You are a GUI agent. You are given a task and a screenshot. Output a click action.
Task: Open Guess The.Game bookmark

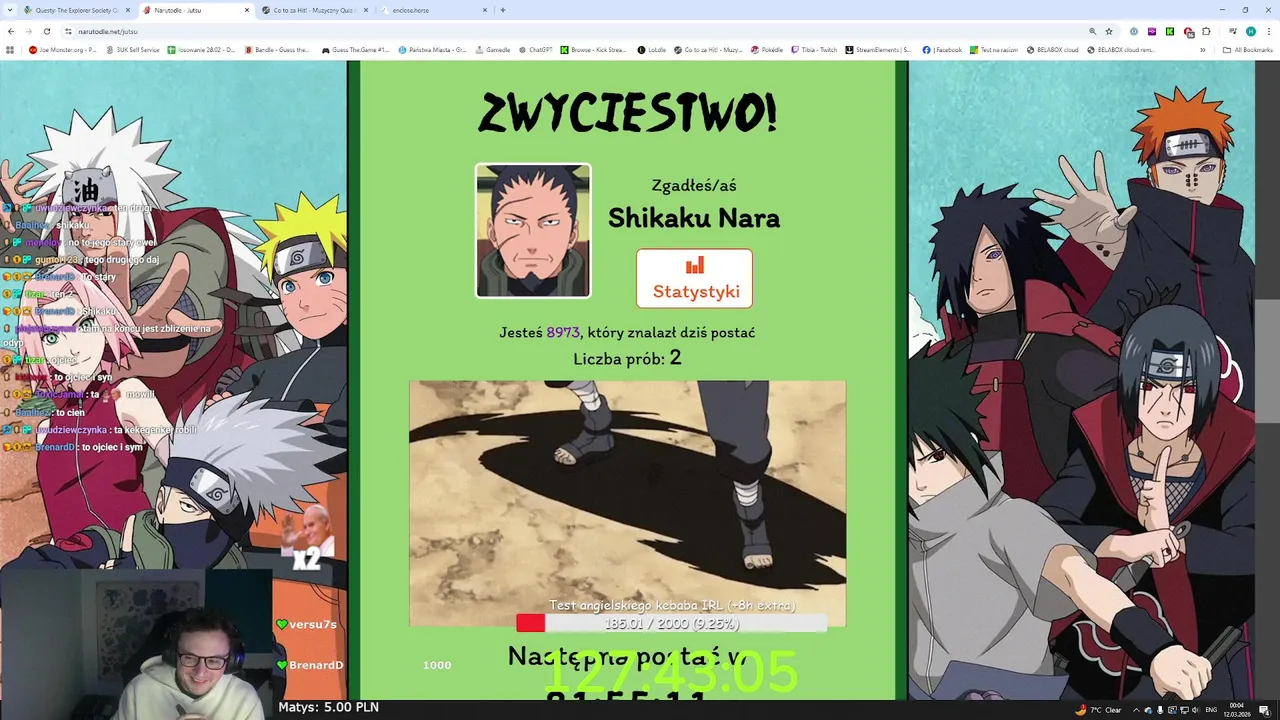355,50
